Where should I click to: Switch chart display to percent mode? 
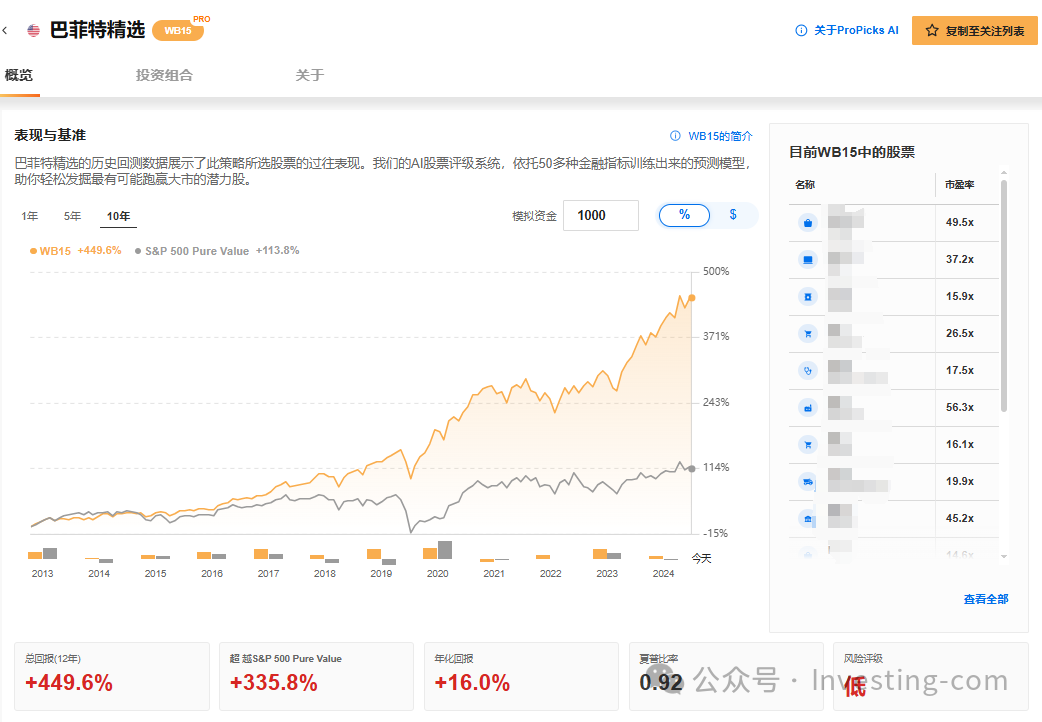pyautogui.click(x=684, y=215)
